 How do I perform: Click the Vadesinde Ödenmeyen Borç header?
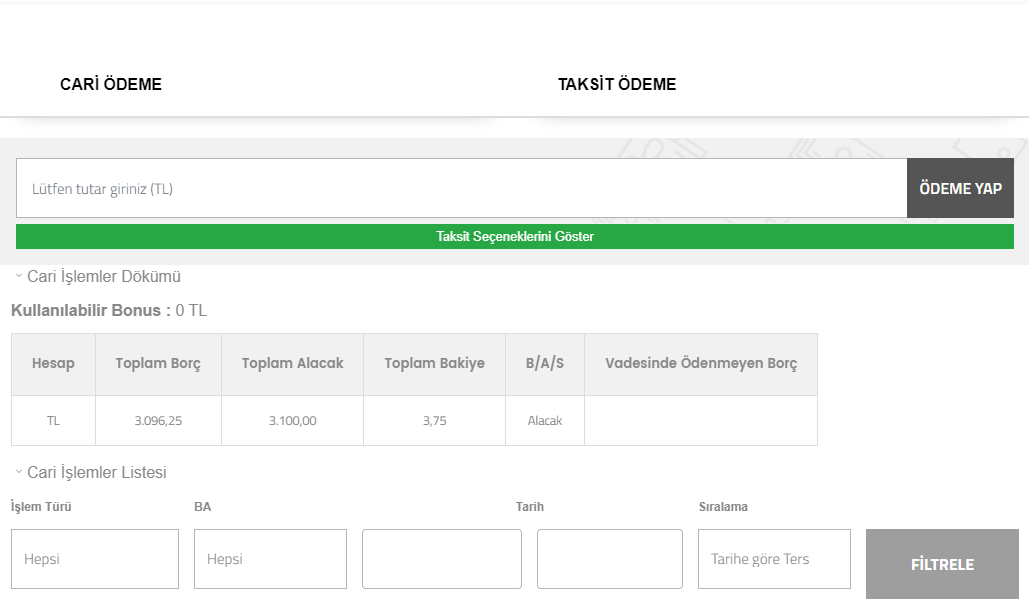coord(700,364)
